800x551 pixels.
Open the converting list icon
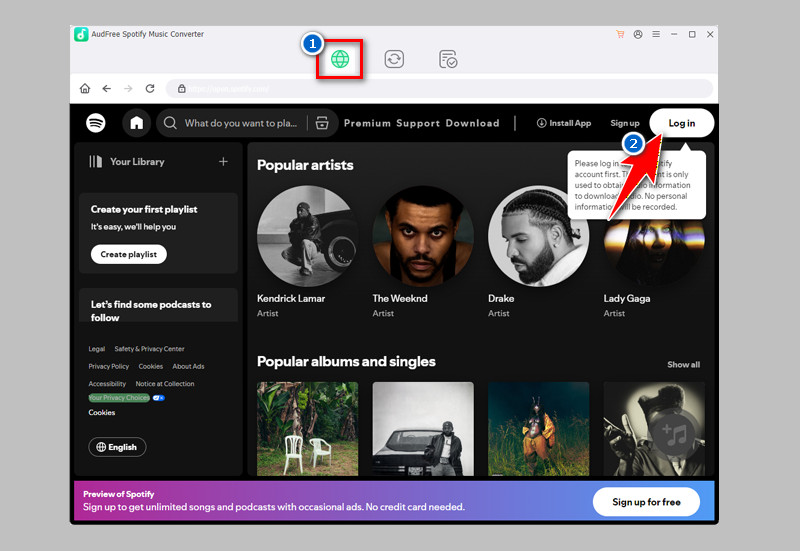click(x=394, y=59)
